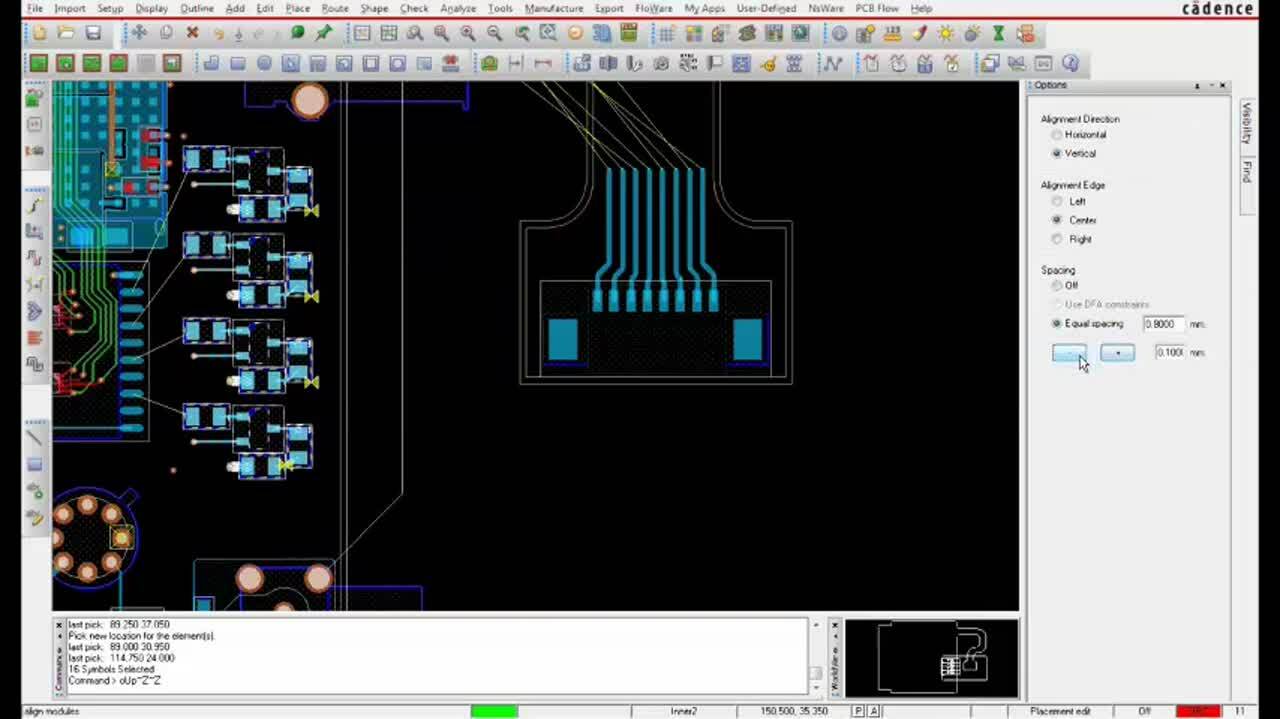Choose Right as the Alignment Edge

point(1057,239)
